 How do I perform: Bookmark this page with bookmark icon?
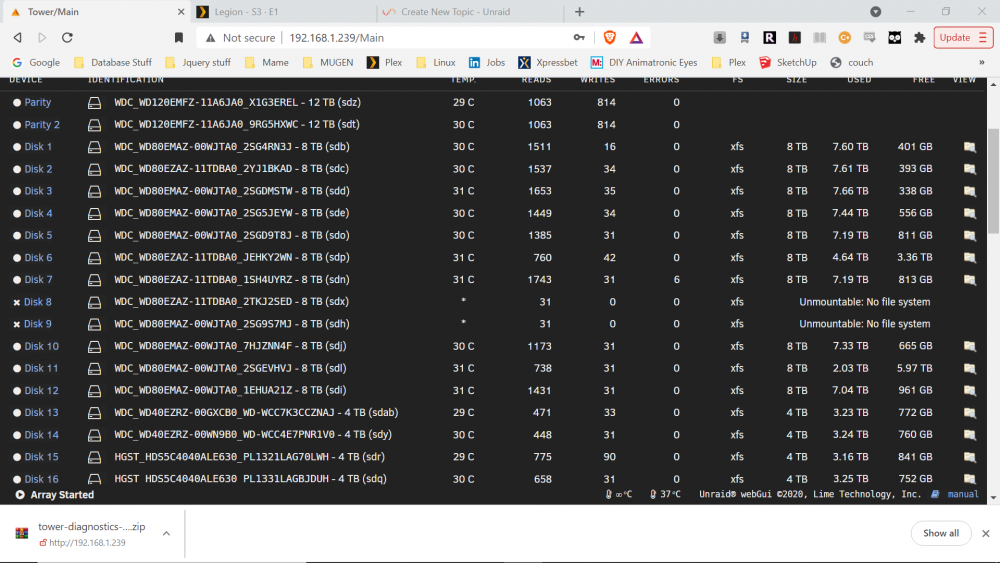(x=179, y=38)
